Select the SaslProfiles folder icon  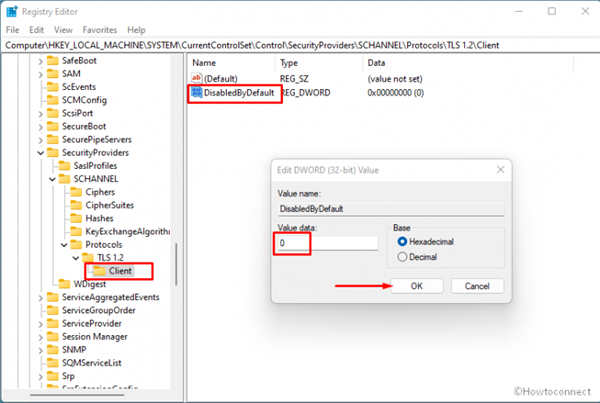tap(64, 166)
